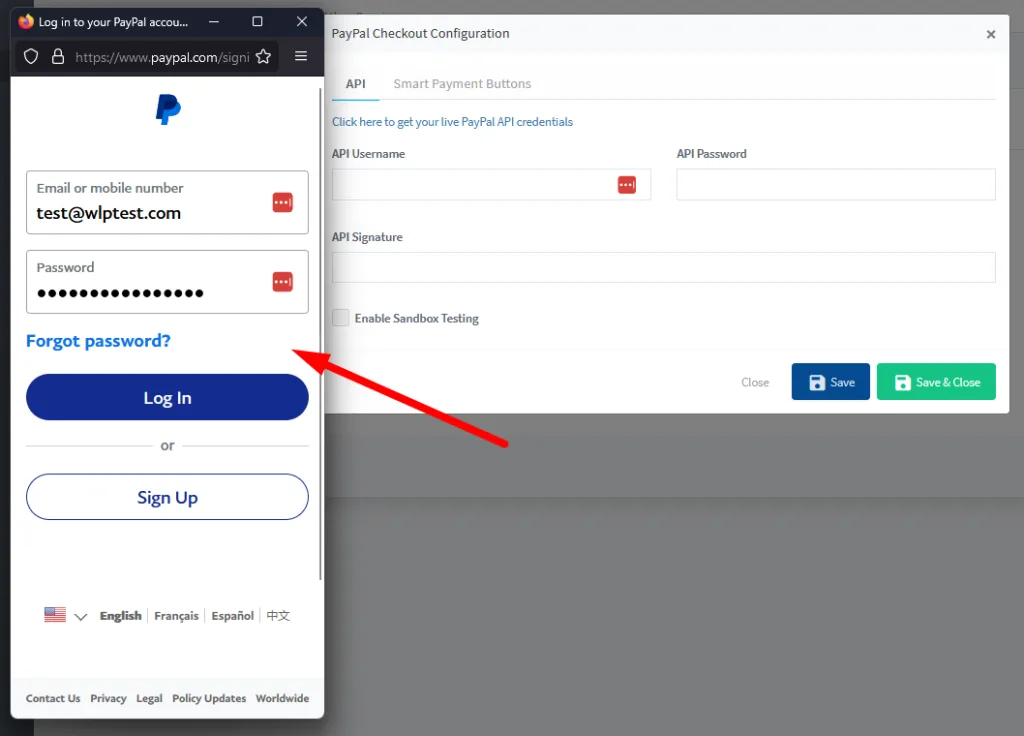This screenshot has height=736, width=1024.
Task: Maximize the PayPal login window
Action: coord(257,22)
